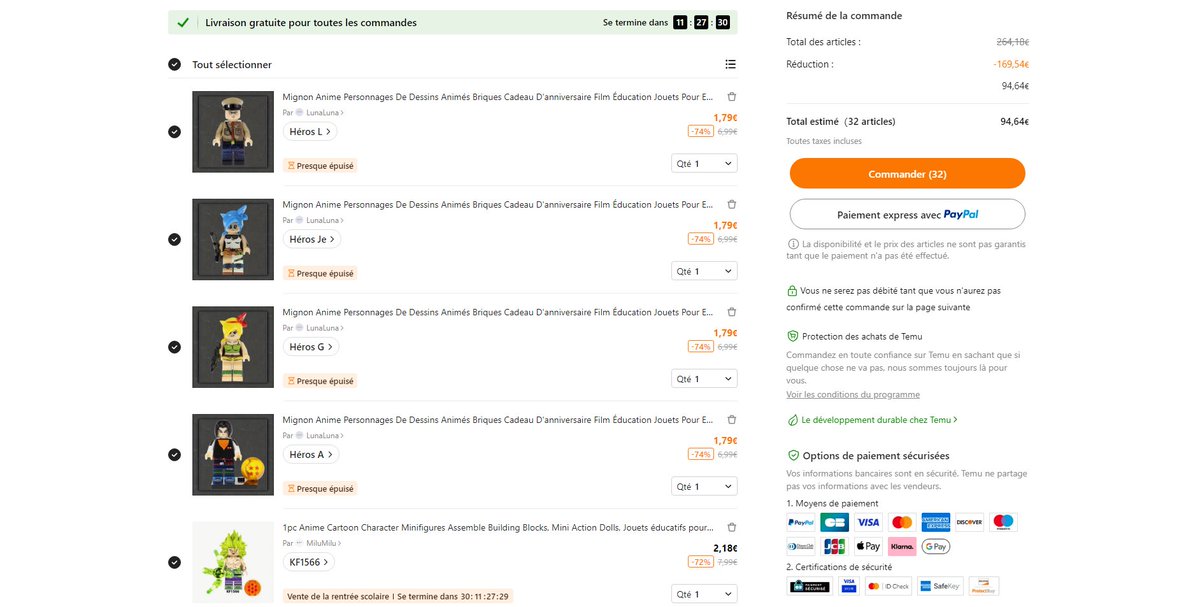Toggle the checkbox for the Héros G item

click(175, 347)
